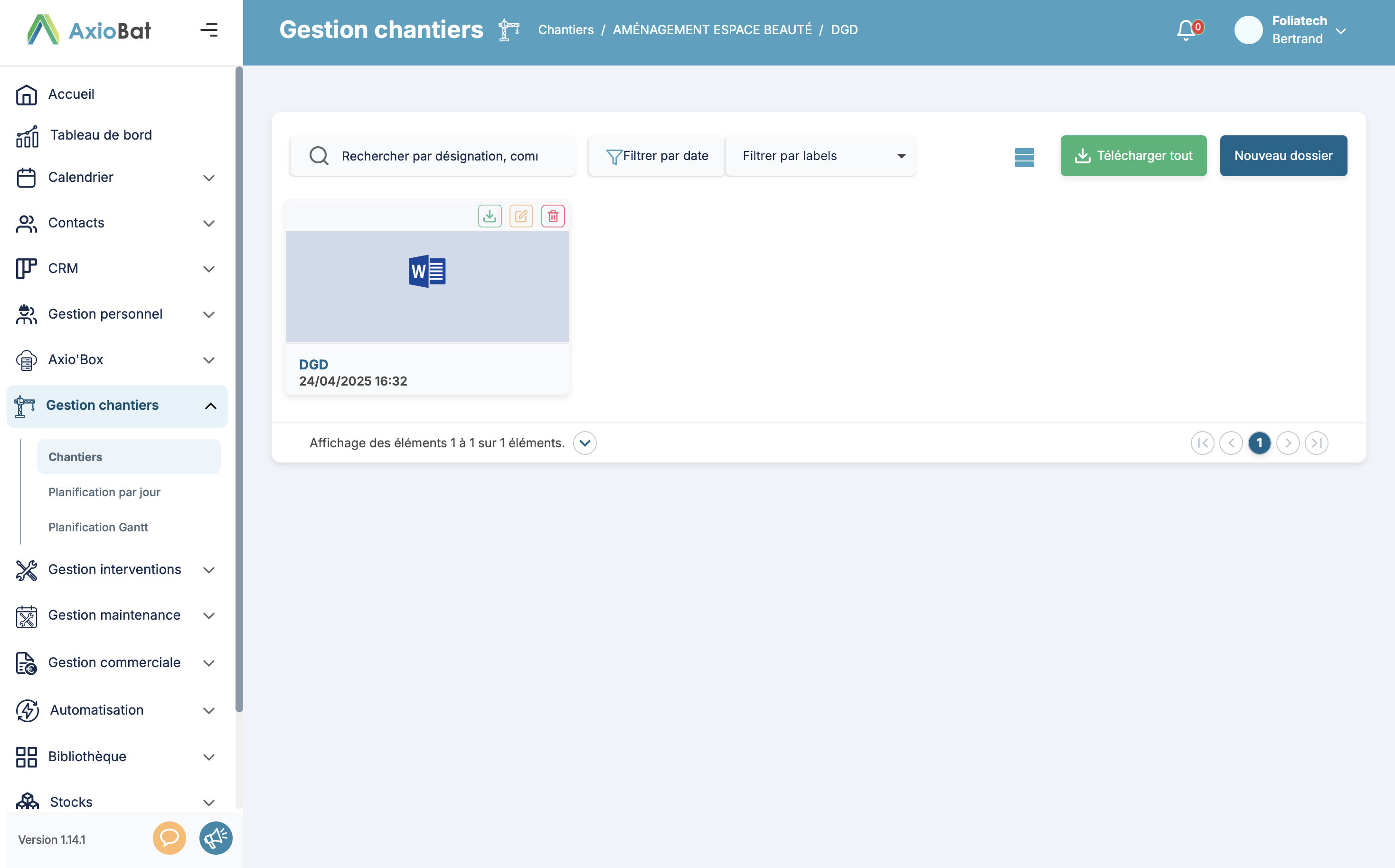Click the search by désignation input field
Image resolution: width=1395 pixels, height=868 pixels.
440,156
